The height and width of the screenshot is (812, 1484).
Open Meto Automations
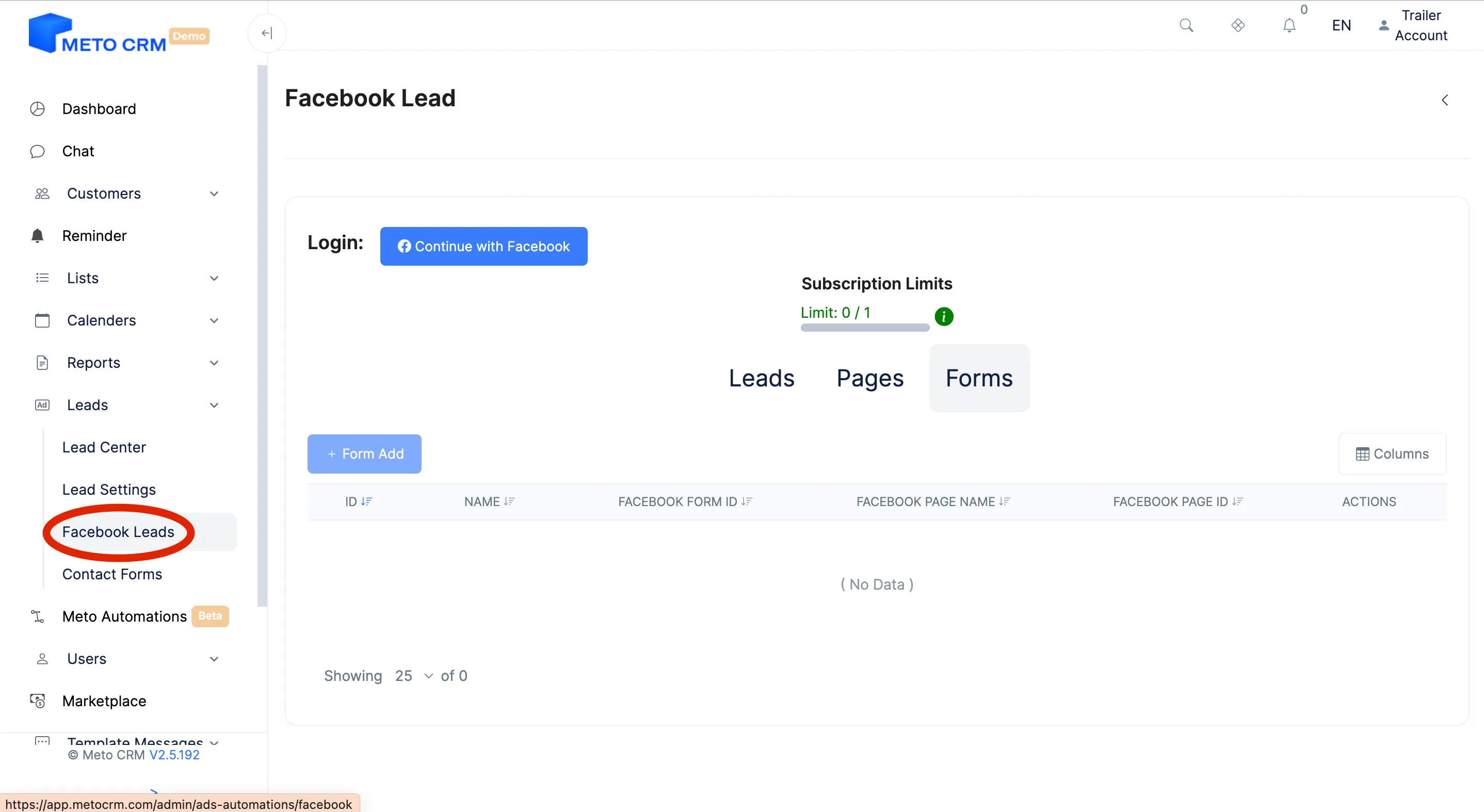(x=124, y=616)
